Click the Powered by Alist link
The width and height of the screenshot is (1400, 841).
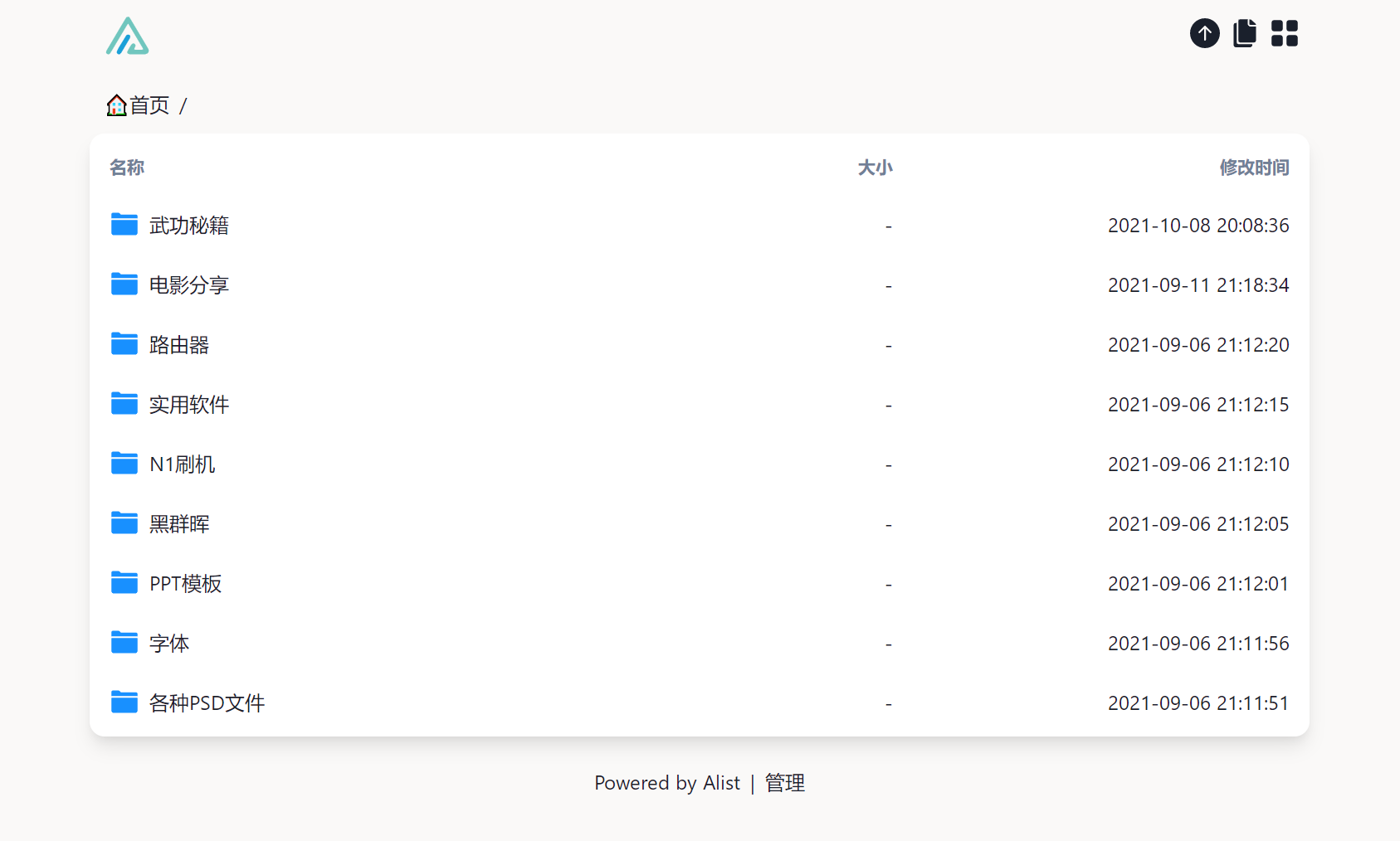pos(666,783)
